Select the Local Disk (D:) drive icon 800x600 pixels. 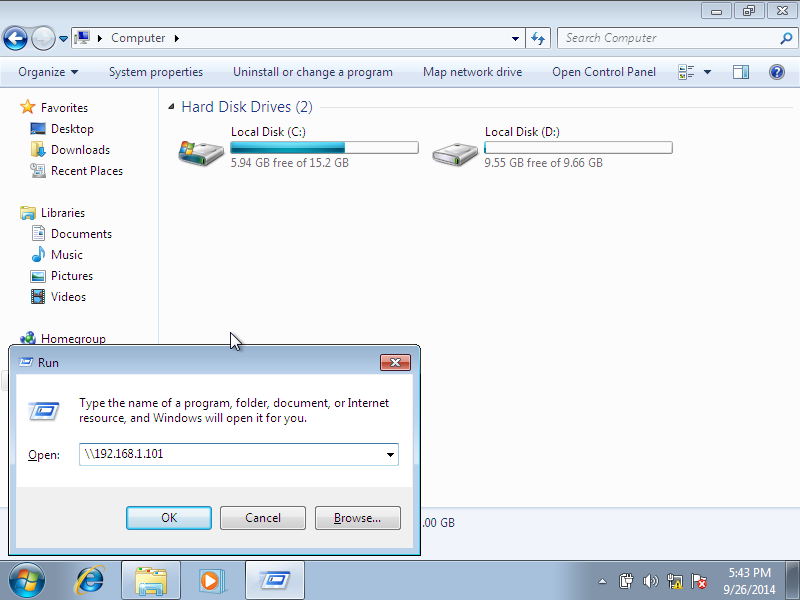455,153
